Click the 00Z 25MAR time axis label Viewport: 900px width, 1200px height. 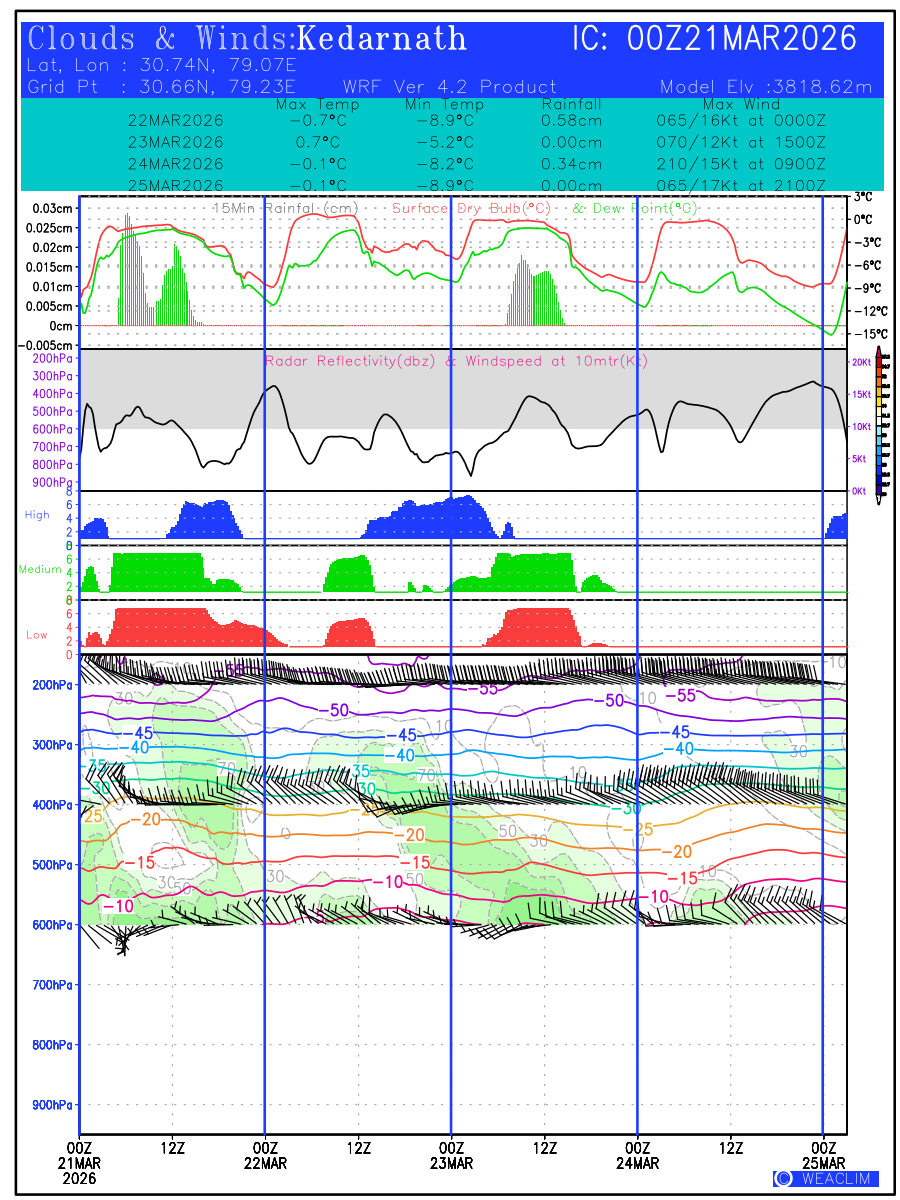(x=824, y=1155)
